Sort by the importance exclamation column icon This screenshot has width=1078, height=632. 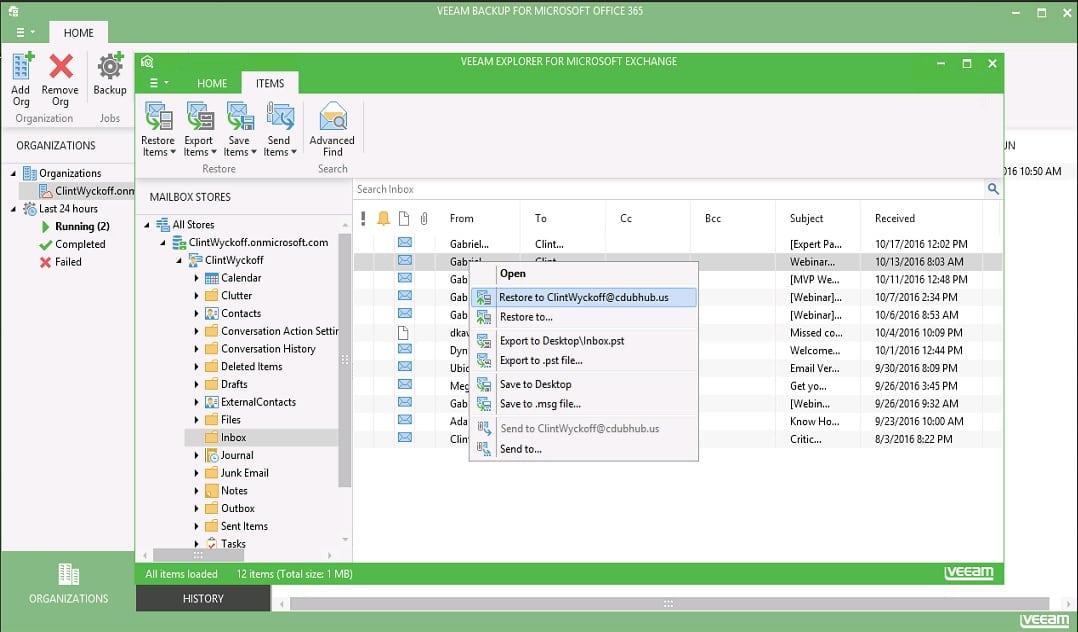click(x=363, y=218)
